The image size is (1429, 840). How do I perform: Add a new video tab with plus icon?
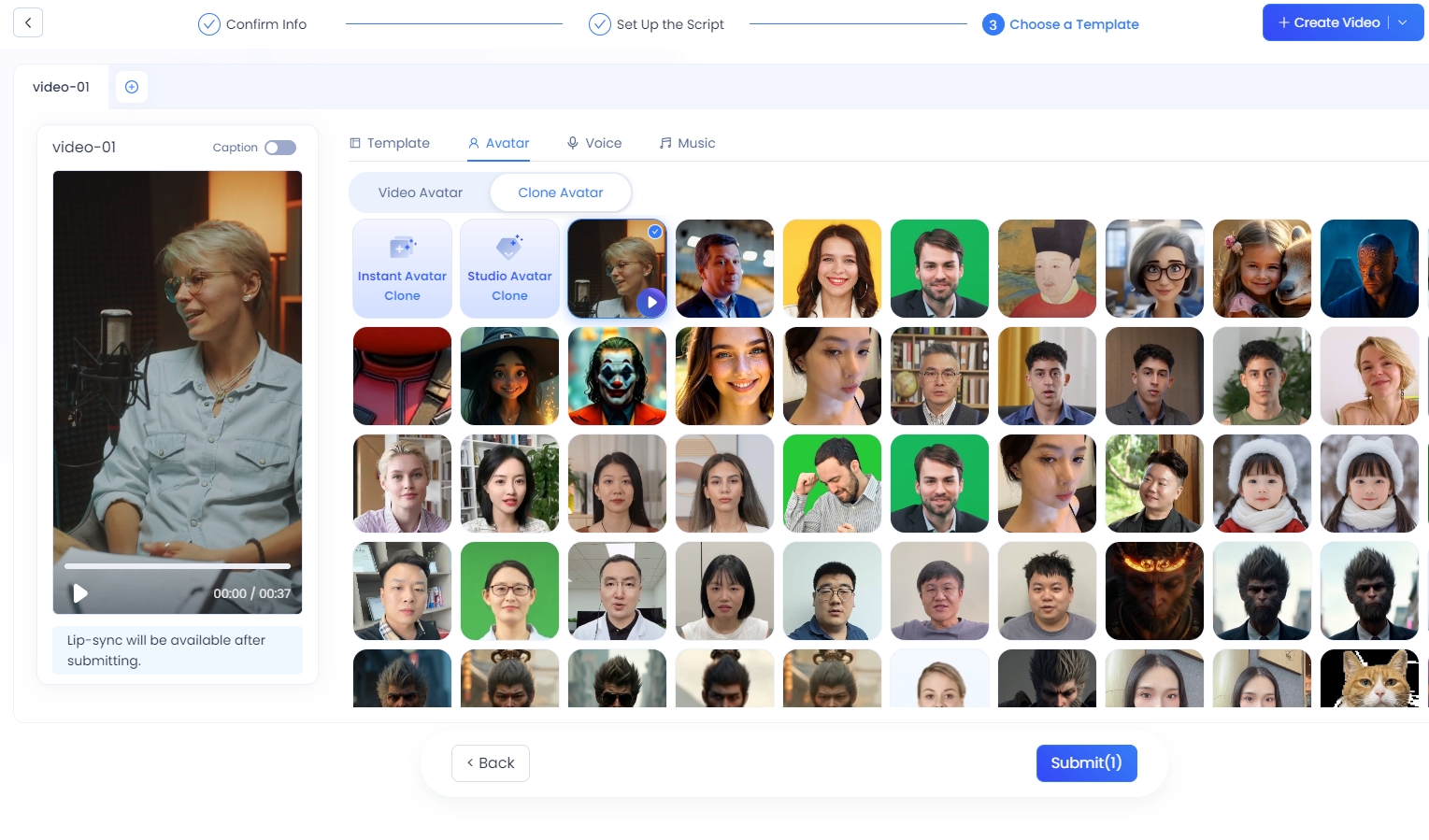(x=132, y=87)
